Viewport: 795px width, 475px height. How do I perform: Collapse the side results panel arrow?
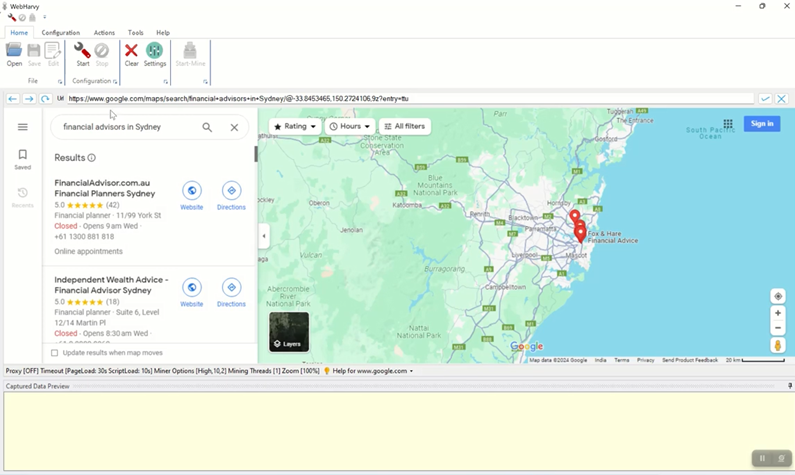point(264,236)
